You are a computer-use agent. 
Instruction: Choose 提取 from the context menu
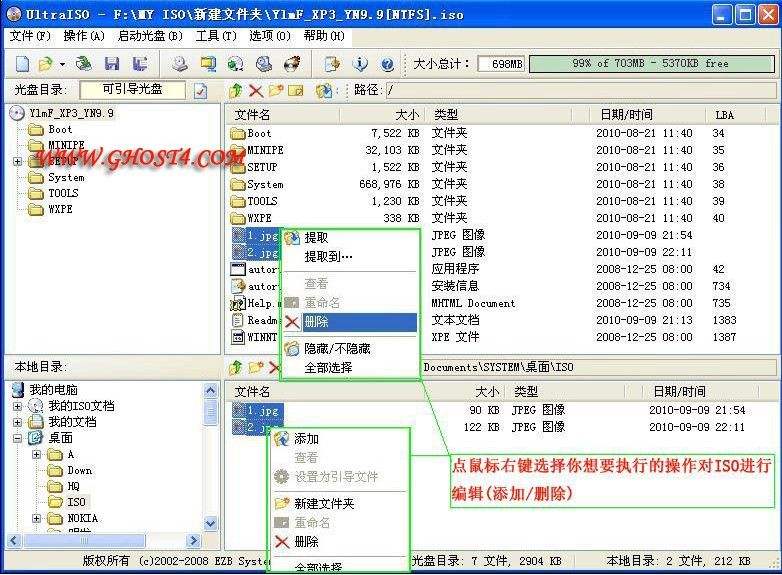pos(350,238)
